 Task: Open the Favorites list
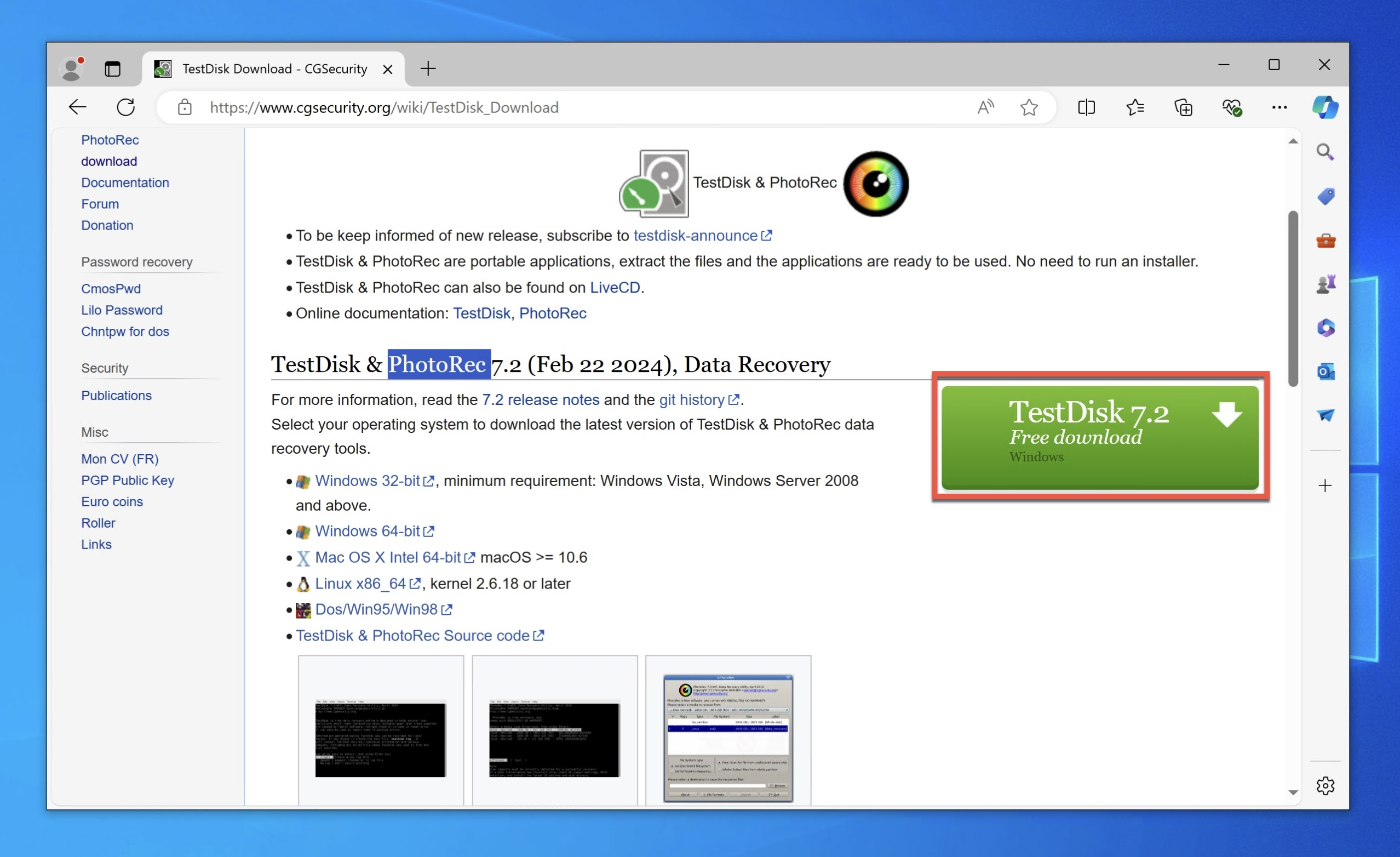1135,107
